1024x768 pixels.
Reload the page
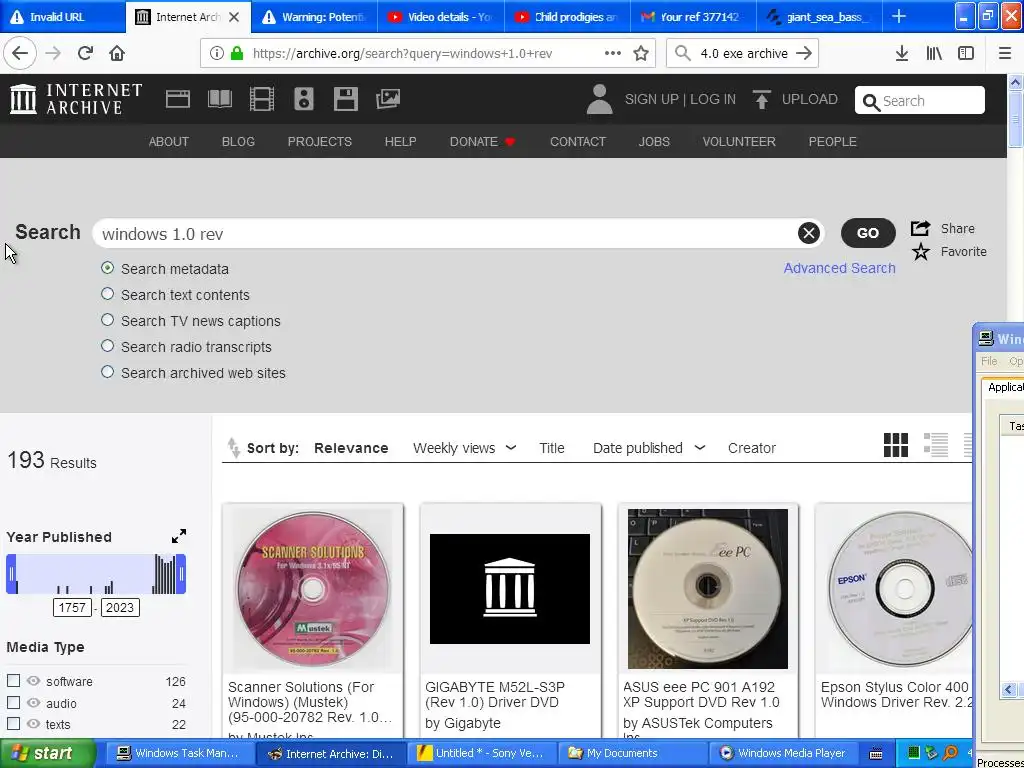pyautogui.click(x=85, y=54)
